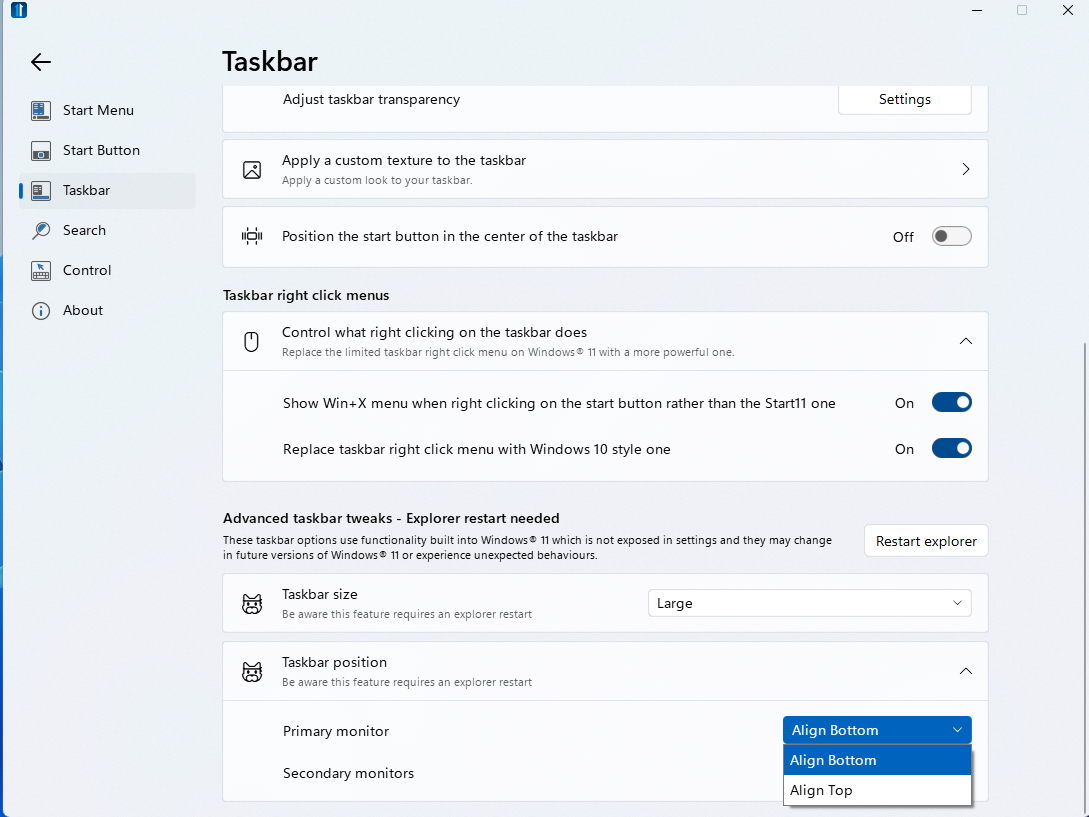Screen dimensions: 1089x817
Task: Click the bear icon next to Taskbar position
Action: click(252, 672)
